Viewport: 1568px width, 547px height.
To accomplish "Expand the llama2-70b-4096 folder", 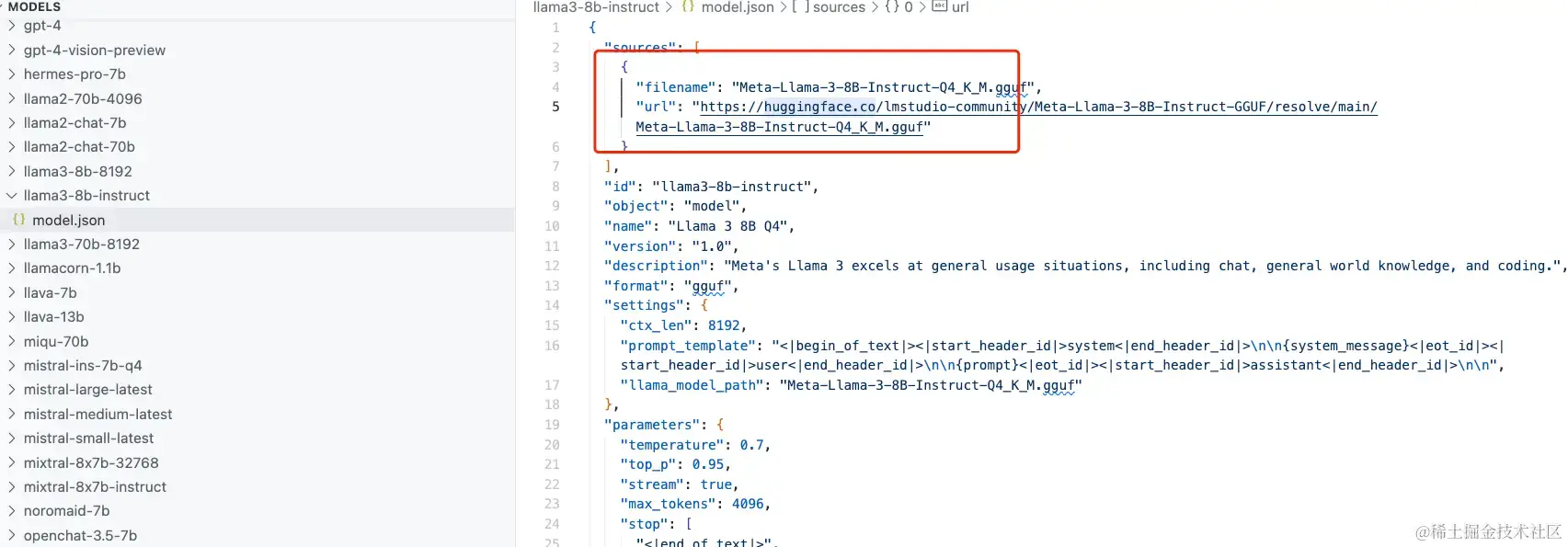I will coord(12,98).
